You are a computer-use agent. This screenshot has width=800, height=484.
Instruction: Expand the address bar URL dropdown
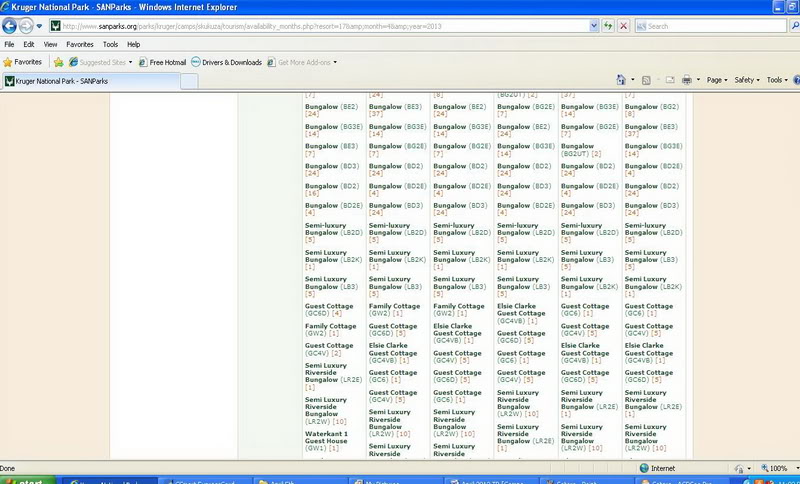(594, 26)
